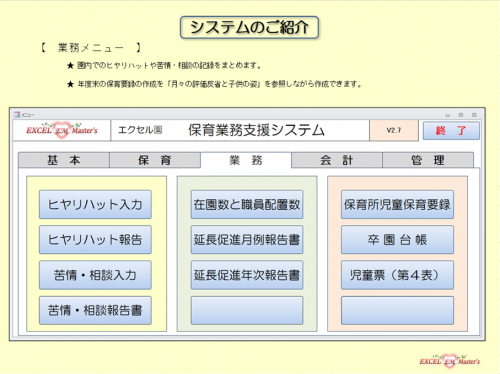Screen dimensions: 500x374
Task: Click 保育所児童保育要録 button
Action: (397, 204)
